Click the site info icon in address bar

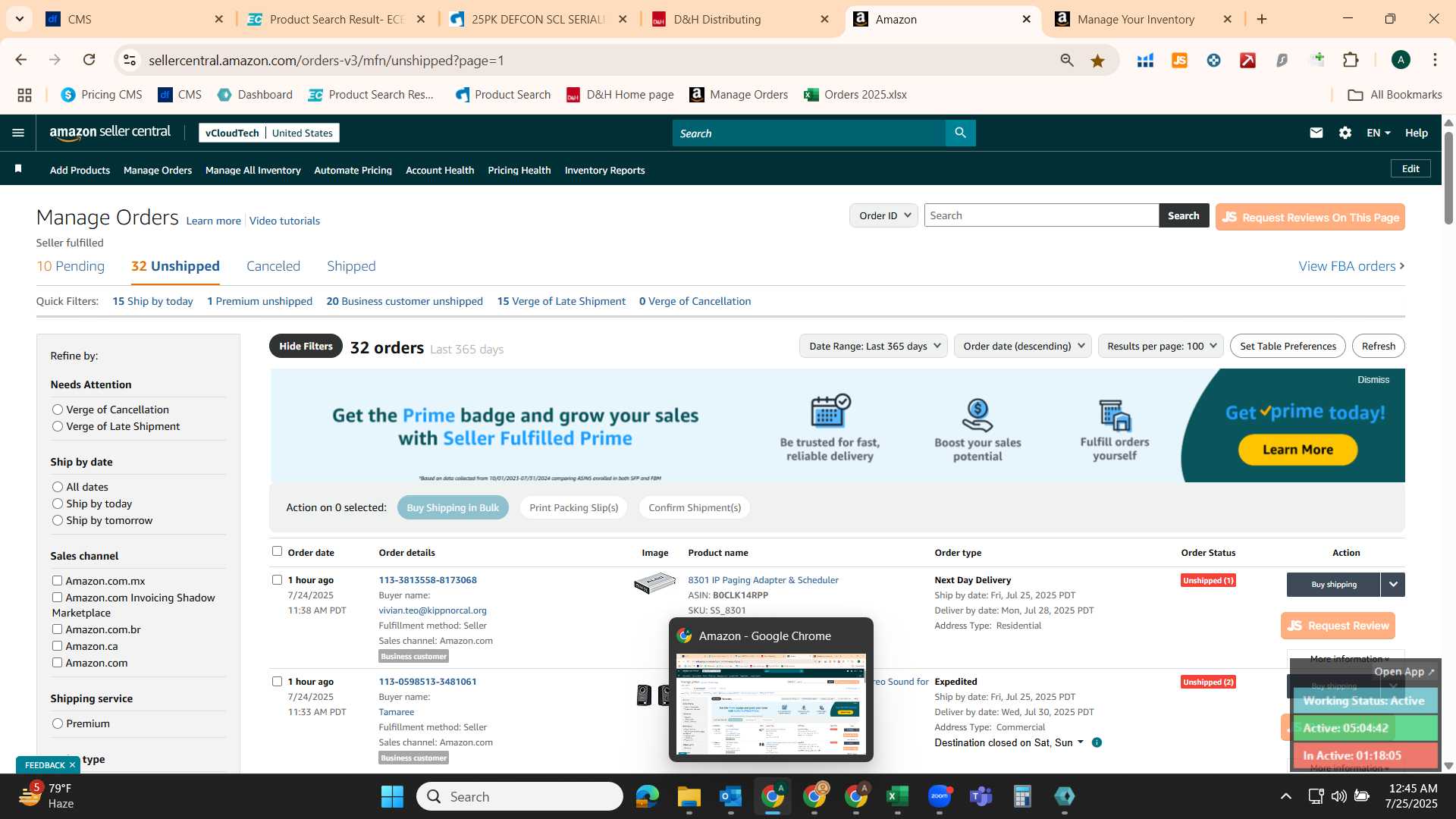point(130,60)
